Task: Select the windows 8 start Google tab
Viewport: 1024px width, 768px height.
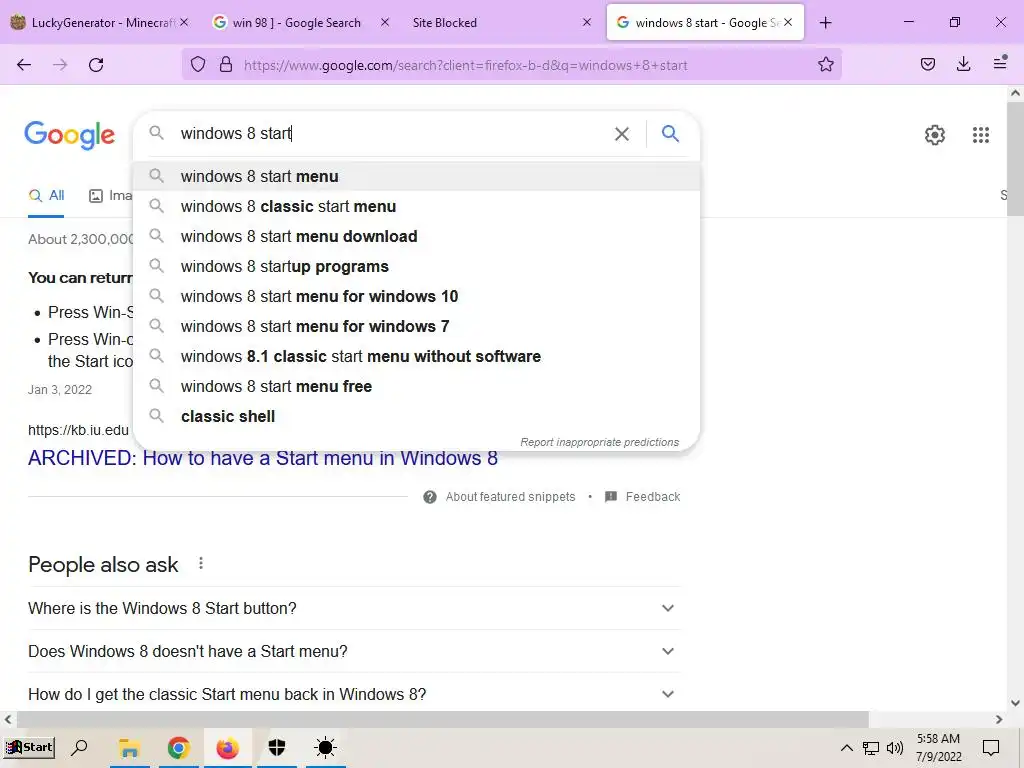Action: point(705,23)
